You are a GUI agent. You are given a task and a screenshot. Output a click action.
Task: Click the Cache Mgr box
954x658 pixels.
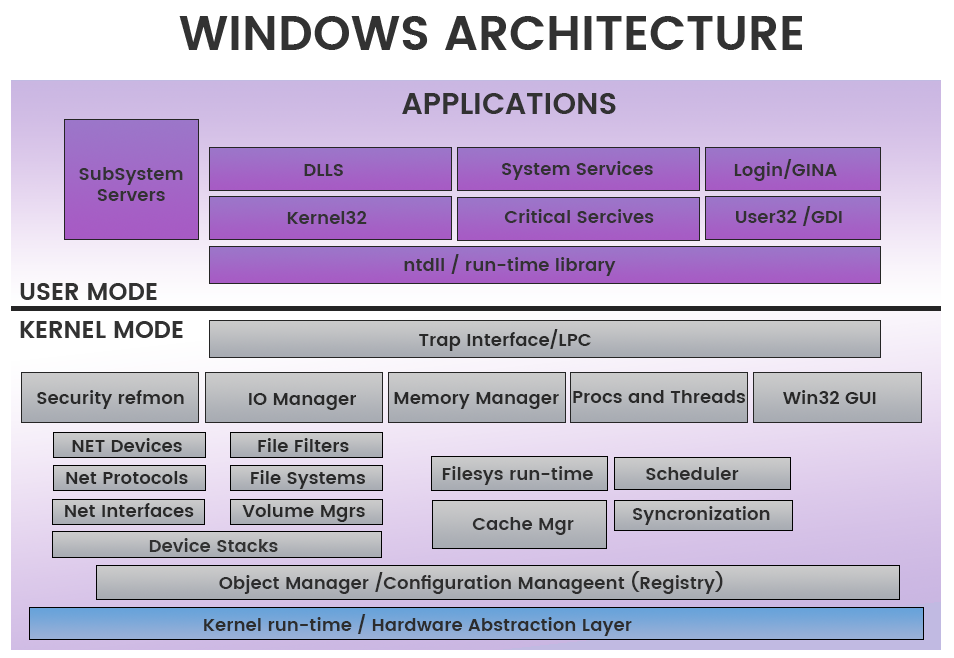(519, 525)
